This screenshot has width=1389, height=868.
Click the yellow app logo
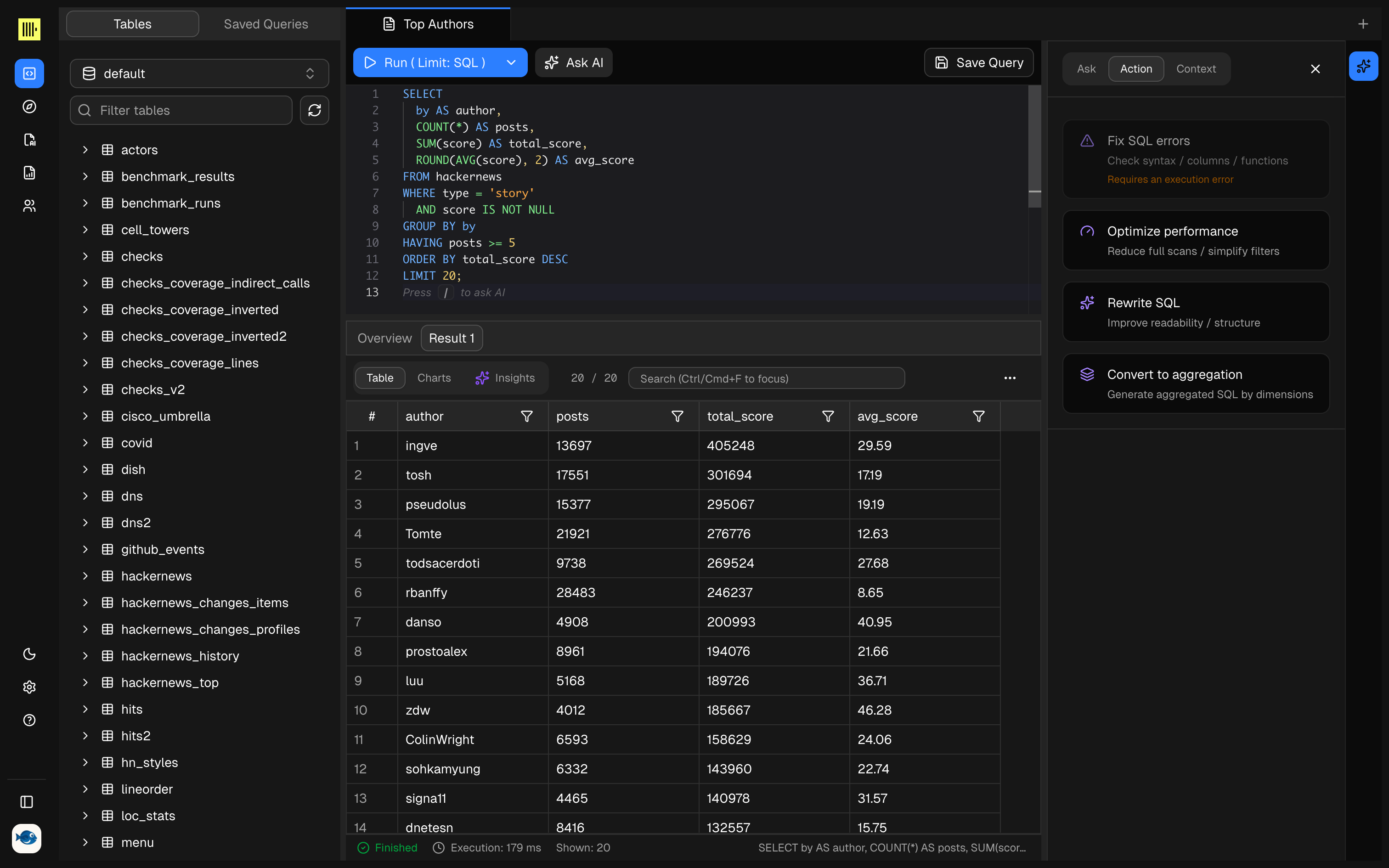29,28
